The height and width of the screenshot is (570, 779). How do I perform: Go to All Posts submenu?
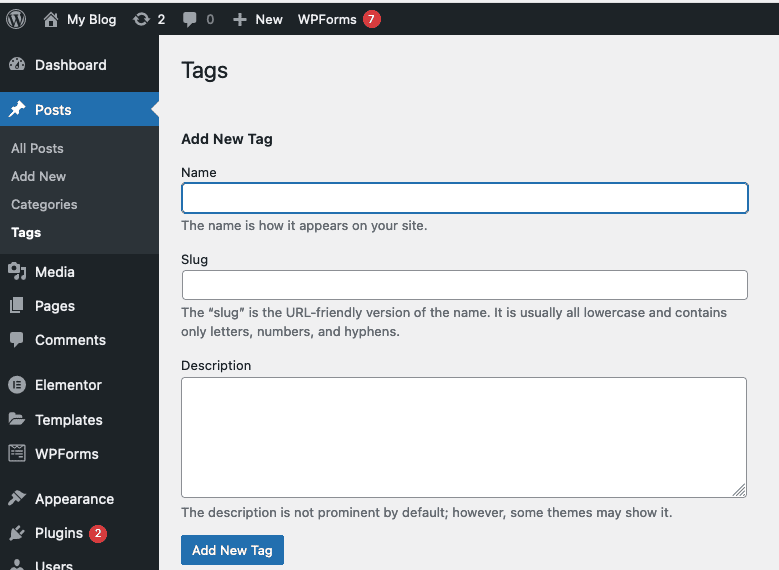(37, 148)
